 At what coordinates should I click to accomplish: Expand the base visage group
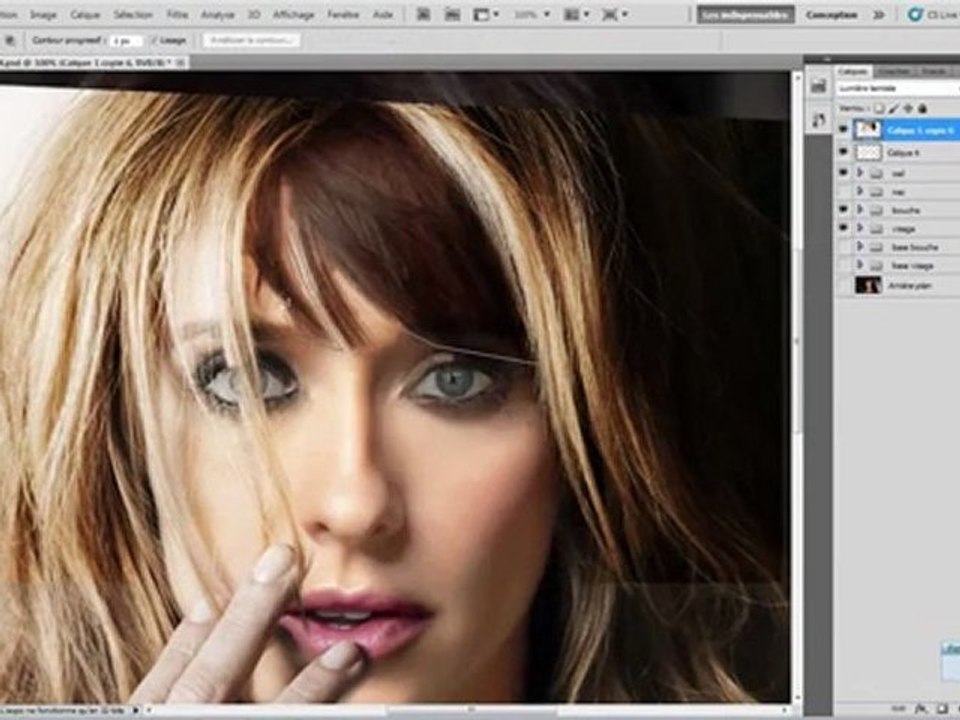860,265
